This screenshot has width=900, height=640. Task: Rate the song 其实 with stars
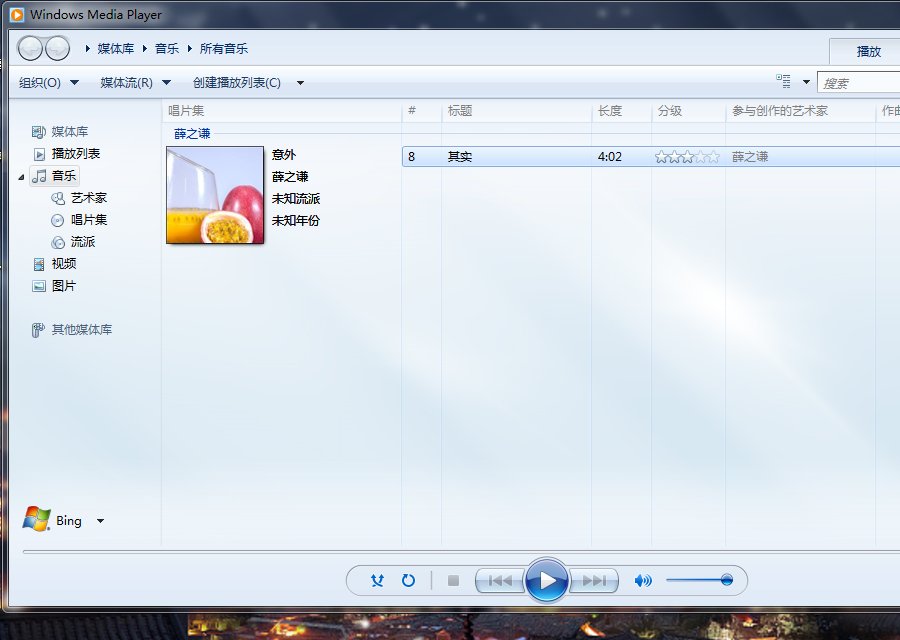tap(687, 156)
